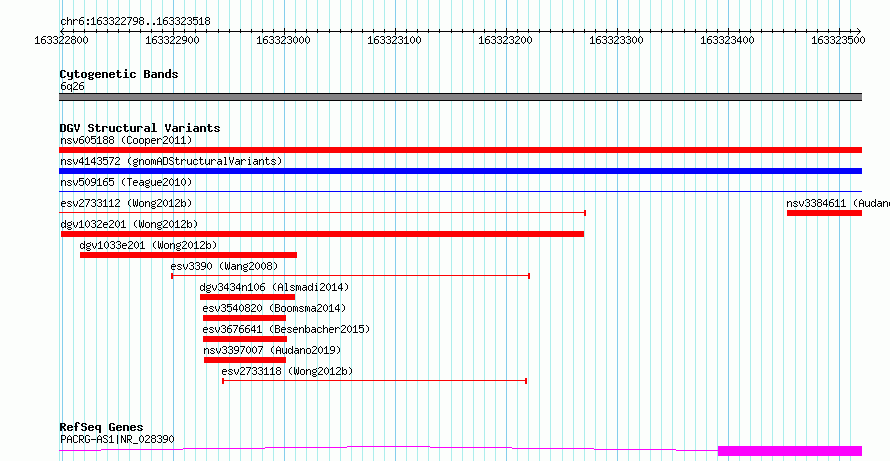Click ruler tick label 163322900

(171, 40)
